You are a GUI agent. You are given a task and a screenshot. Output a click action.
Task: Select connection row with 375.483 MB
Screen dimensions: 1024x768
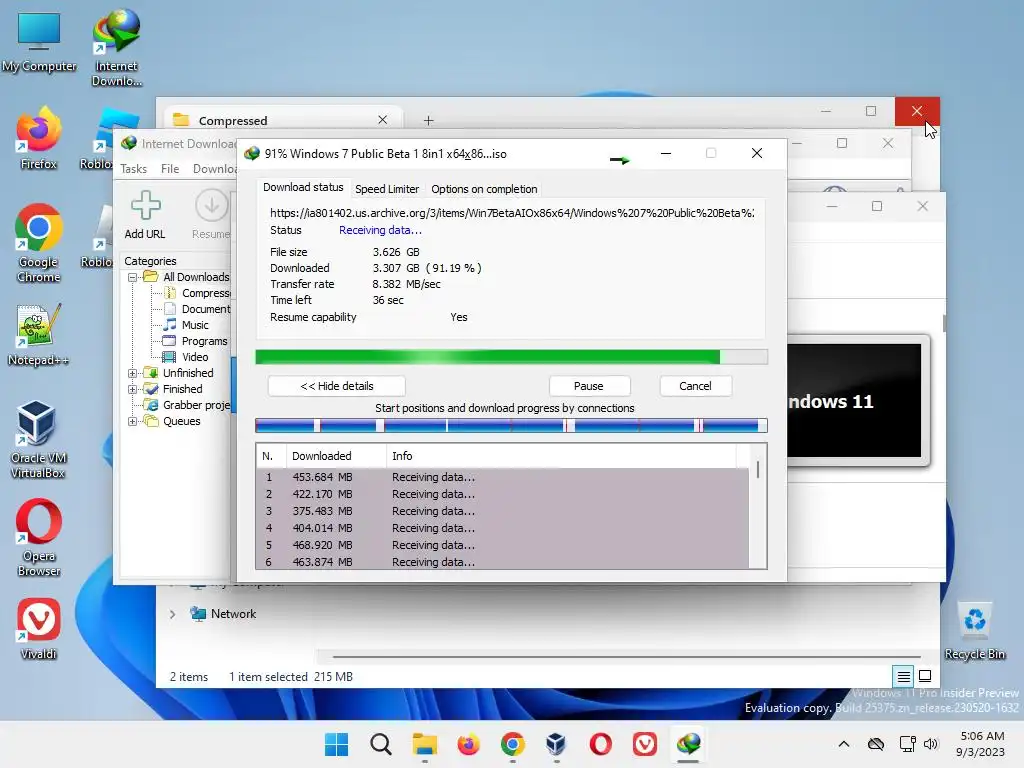coord(503,511)
